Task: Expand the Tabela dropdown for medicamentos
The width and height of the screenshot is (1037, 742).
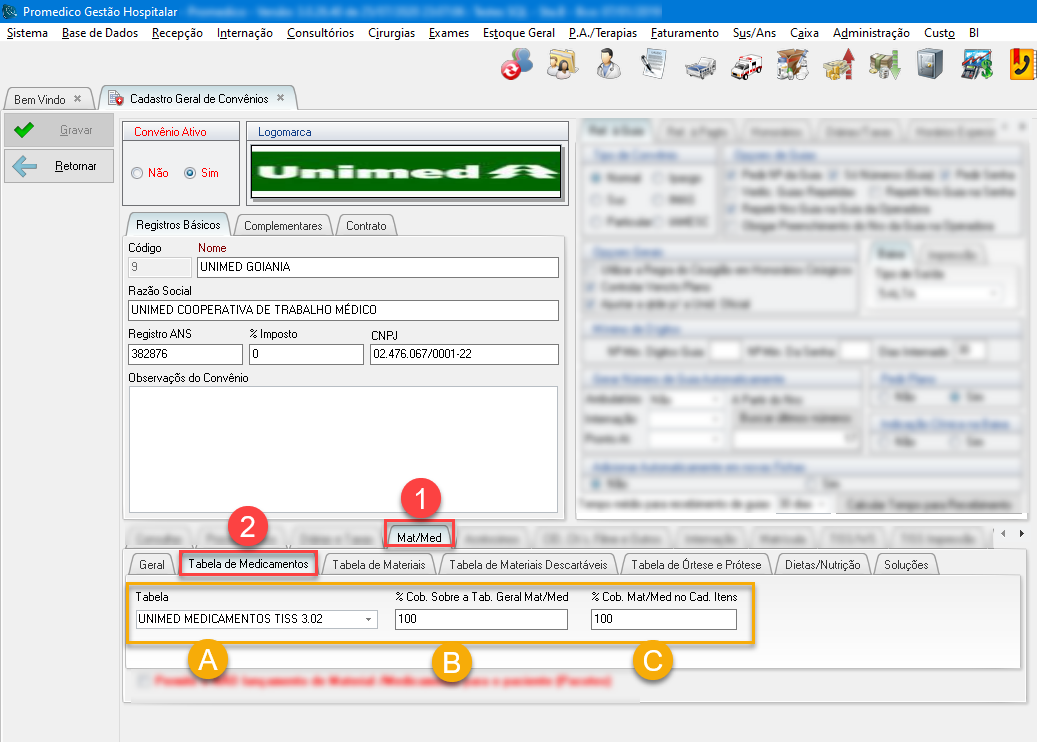Action: pyautogui.click(x=368, y=619)
